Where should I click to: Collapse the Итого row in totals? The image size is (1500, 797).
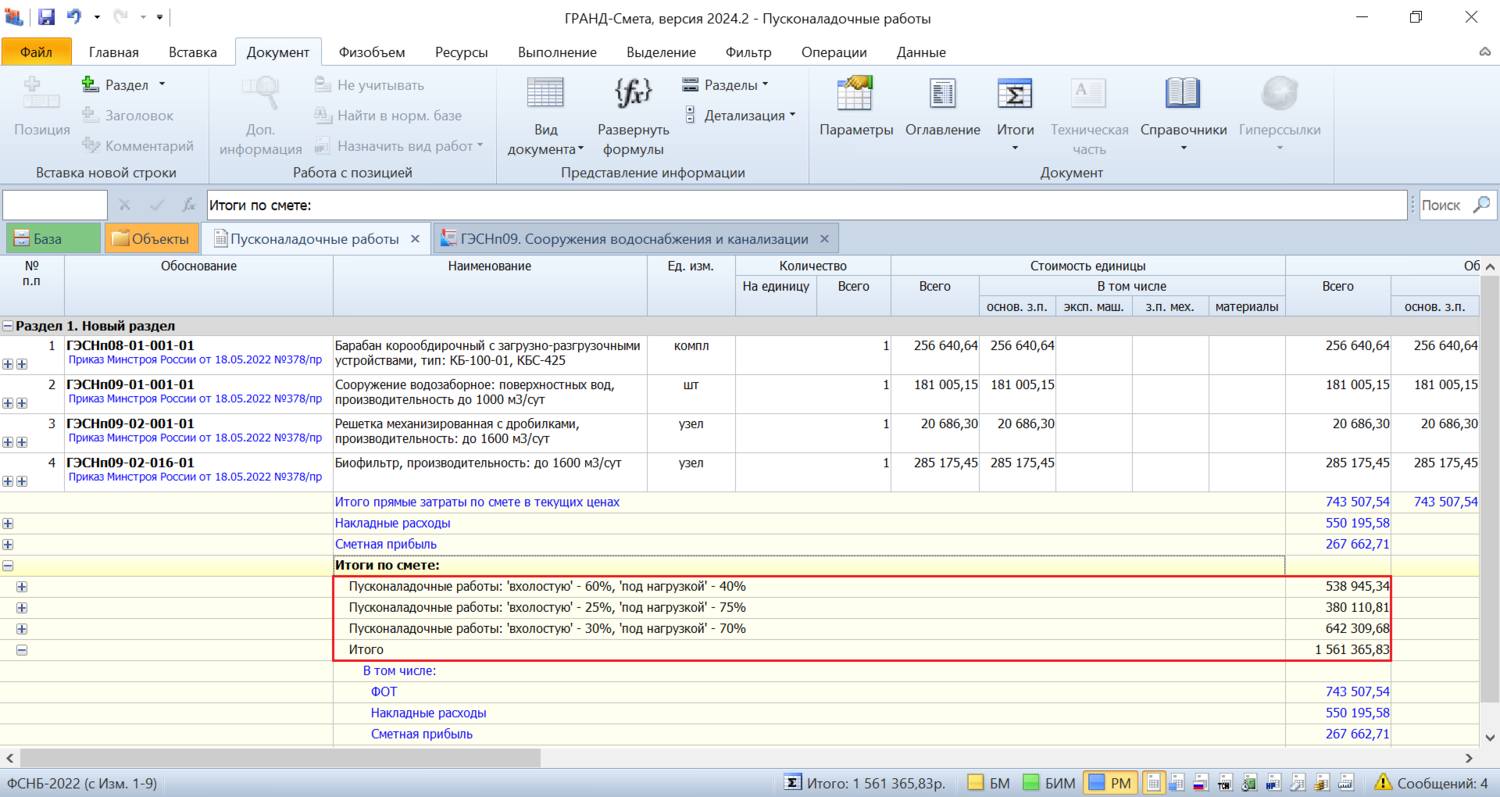pyautogui.click(x=22, y=650)
